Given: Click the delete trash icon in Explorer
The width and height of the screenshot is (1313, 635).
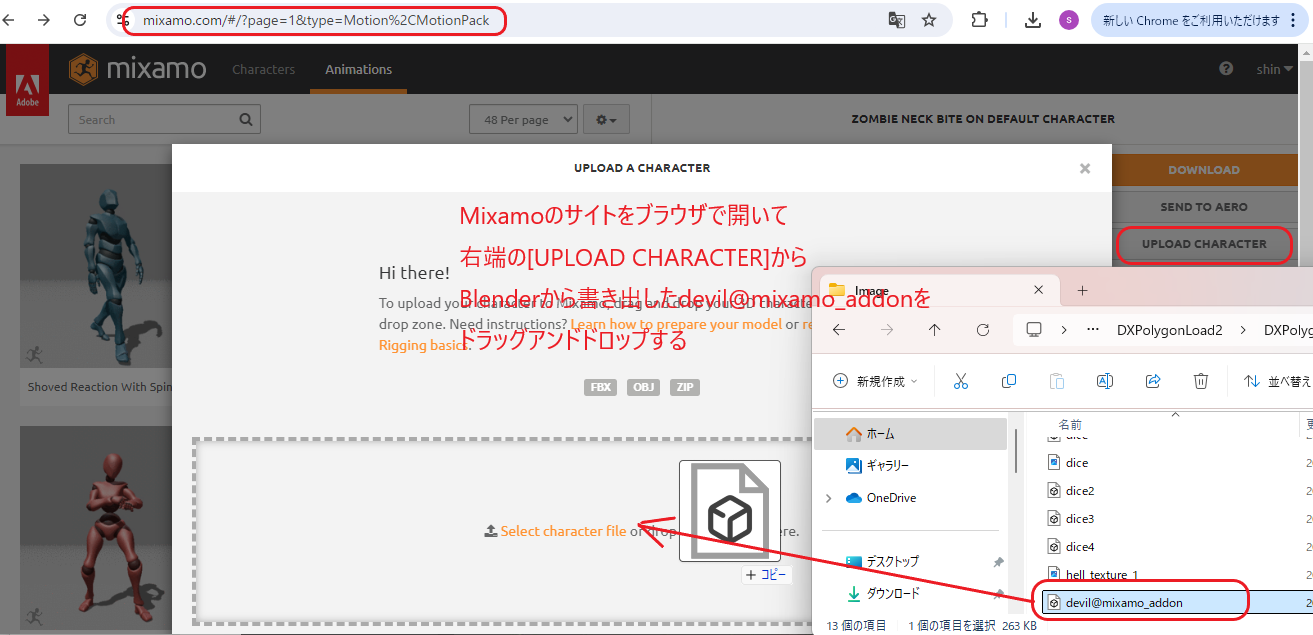Looking at the screenshot, I should tap(1201, 381).
